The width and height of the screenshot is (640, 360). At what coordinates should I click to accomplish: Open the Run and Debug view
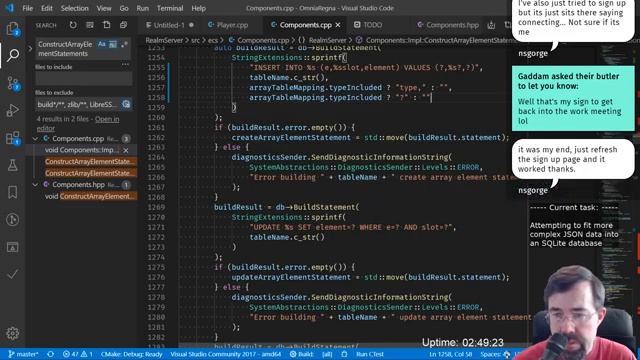click(13, 110)
